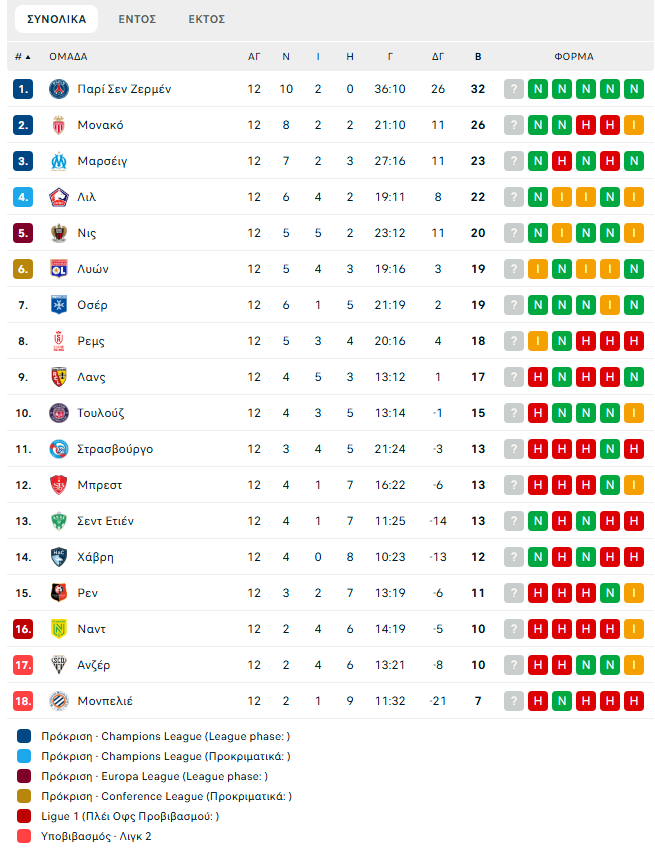Image resolution: width=655 pixels, height=854 pixels.
Task: Click the Σεντ Ετιέν team name
Action: (x=106, y=521)
